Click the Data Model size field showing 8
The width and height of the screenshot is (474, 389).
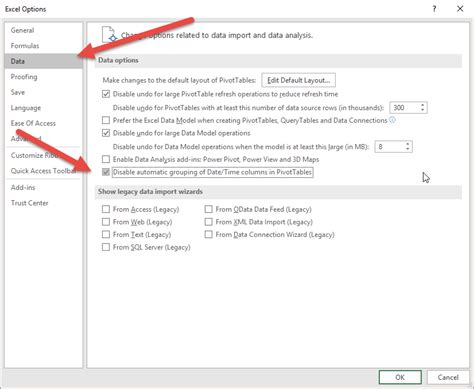pos(389,147)
